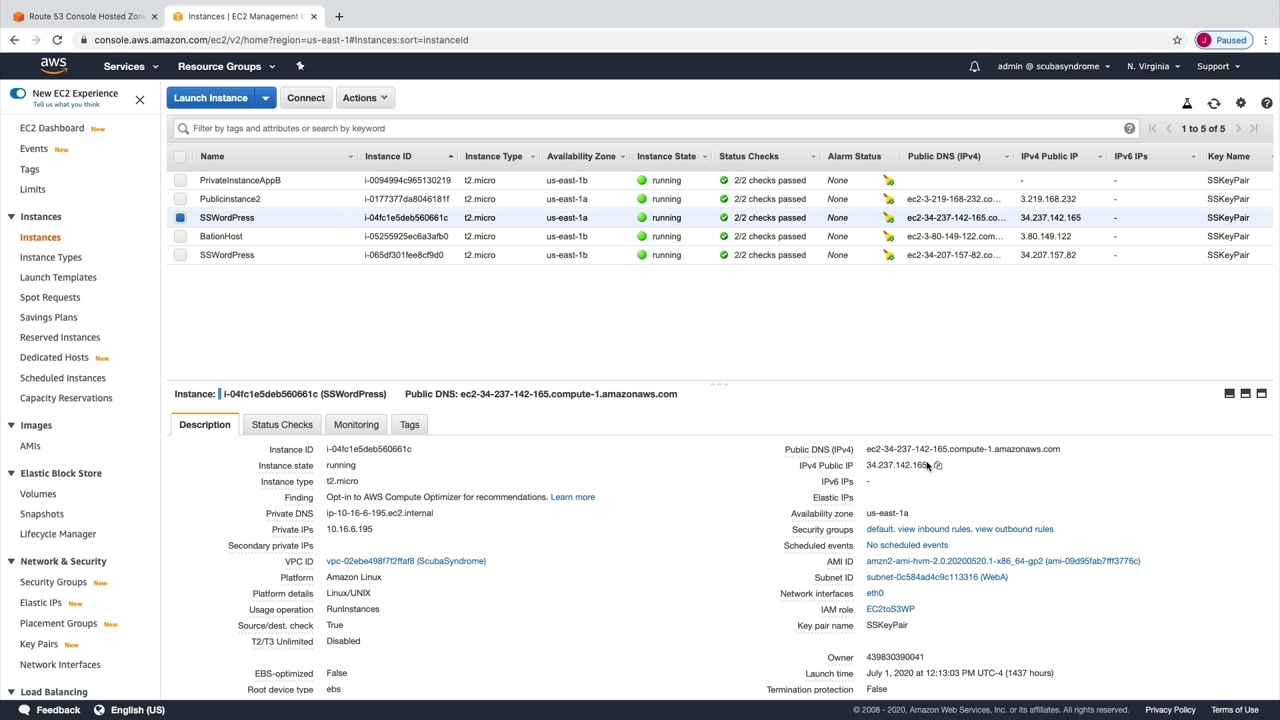Click the refresh instances icon
Image resolution: width=1280 pixels, height=720 pixels.
click(x=1213, y=104)
